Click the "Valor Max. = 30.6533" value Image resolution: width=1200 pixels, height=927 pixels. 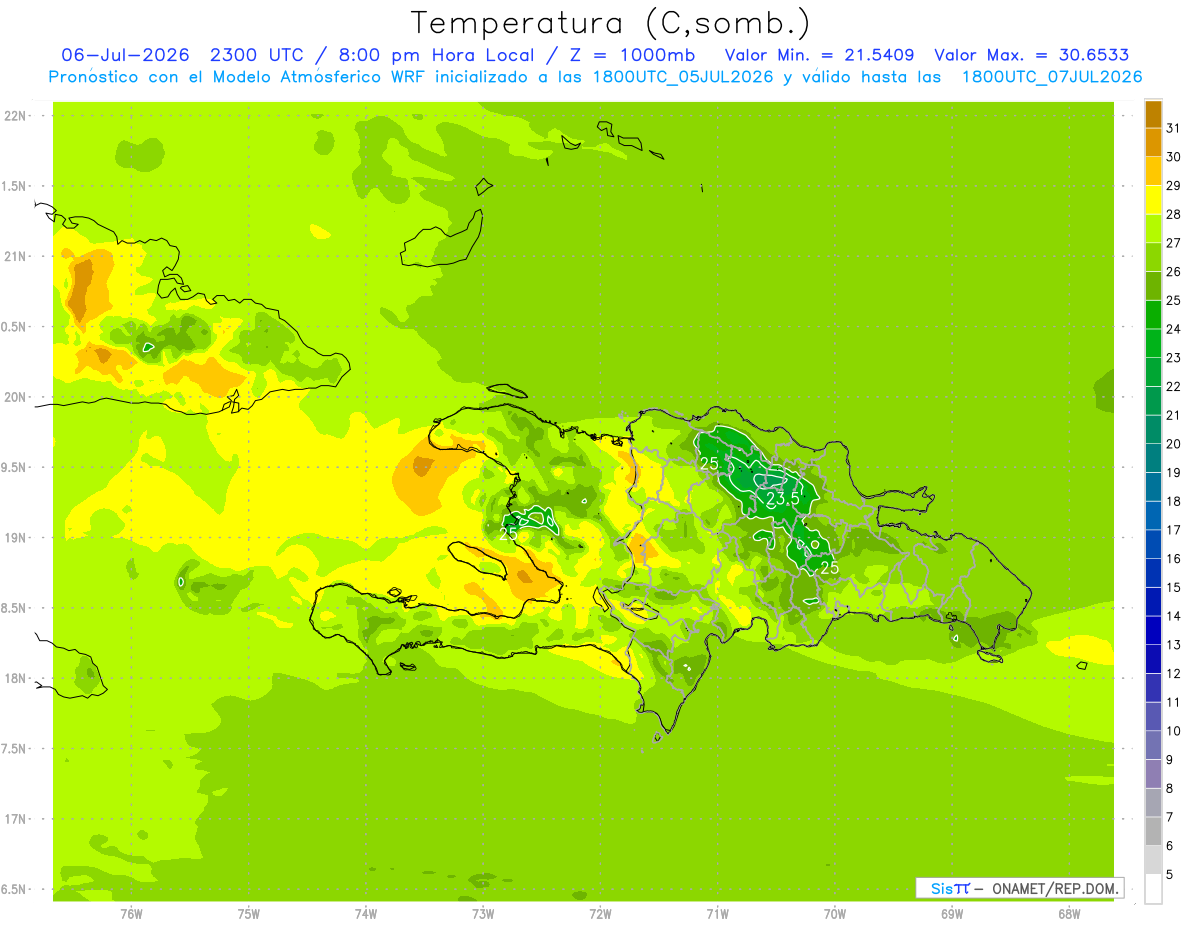coord(1031,55)
